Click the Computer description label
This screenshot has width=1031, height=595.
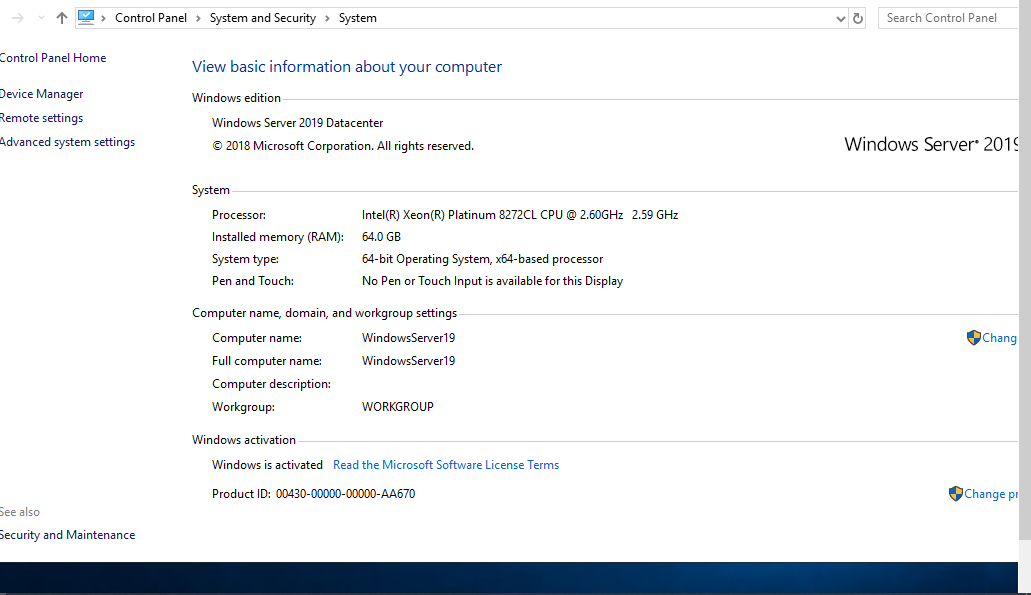point(271,384)
